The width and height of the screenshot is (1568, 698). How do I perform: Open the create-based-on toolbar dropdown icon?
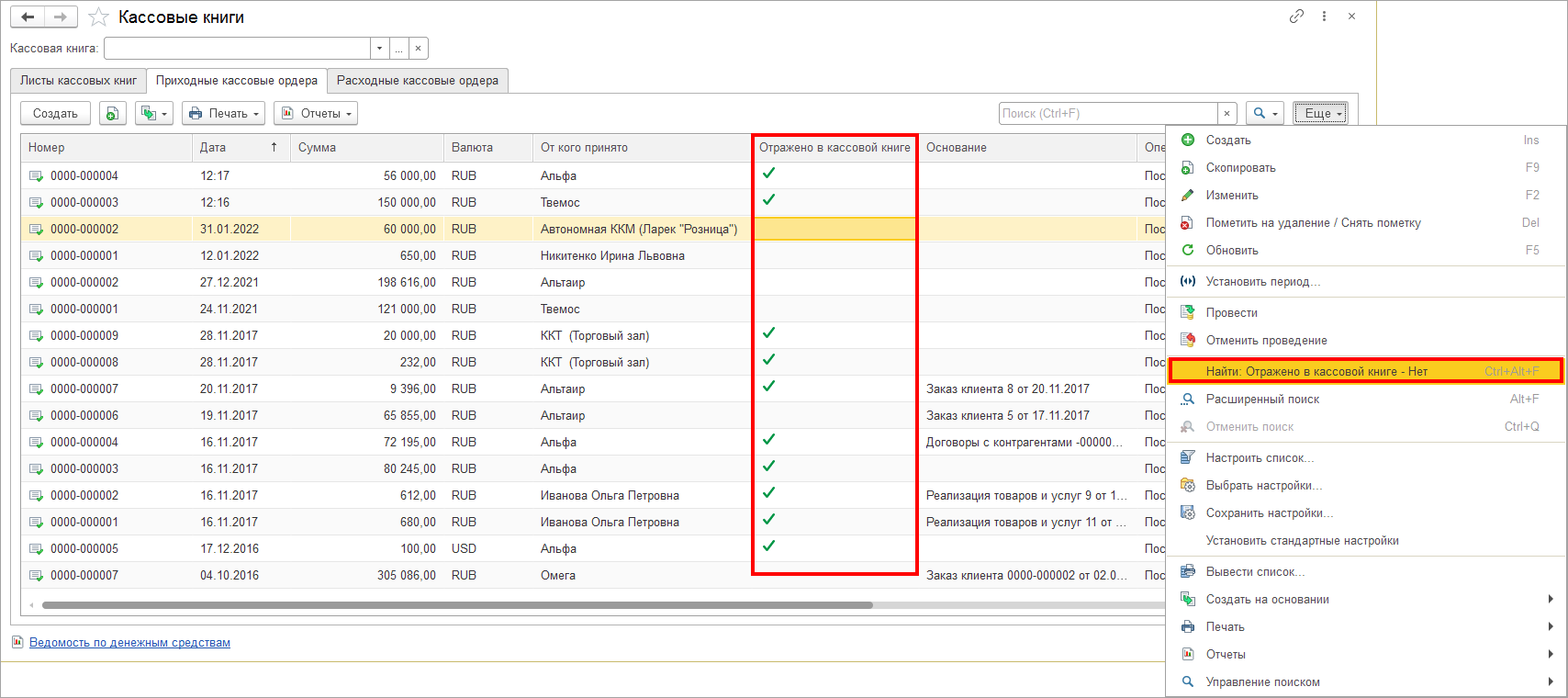(x=153, y=113)
